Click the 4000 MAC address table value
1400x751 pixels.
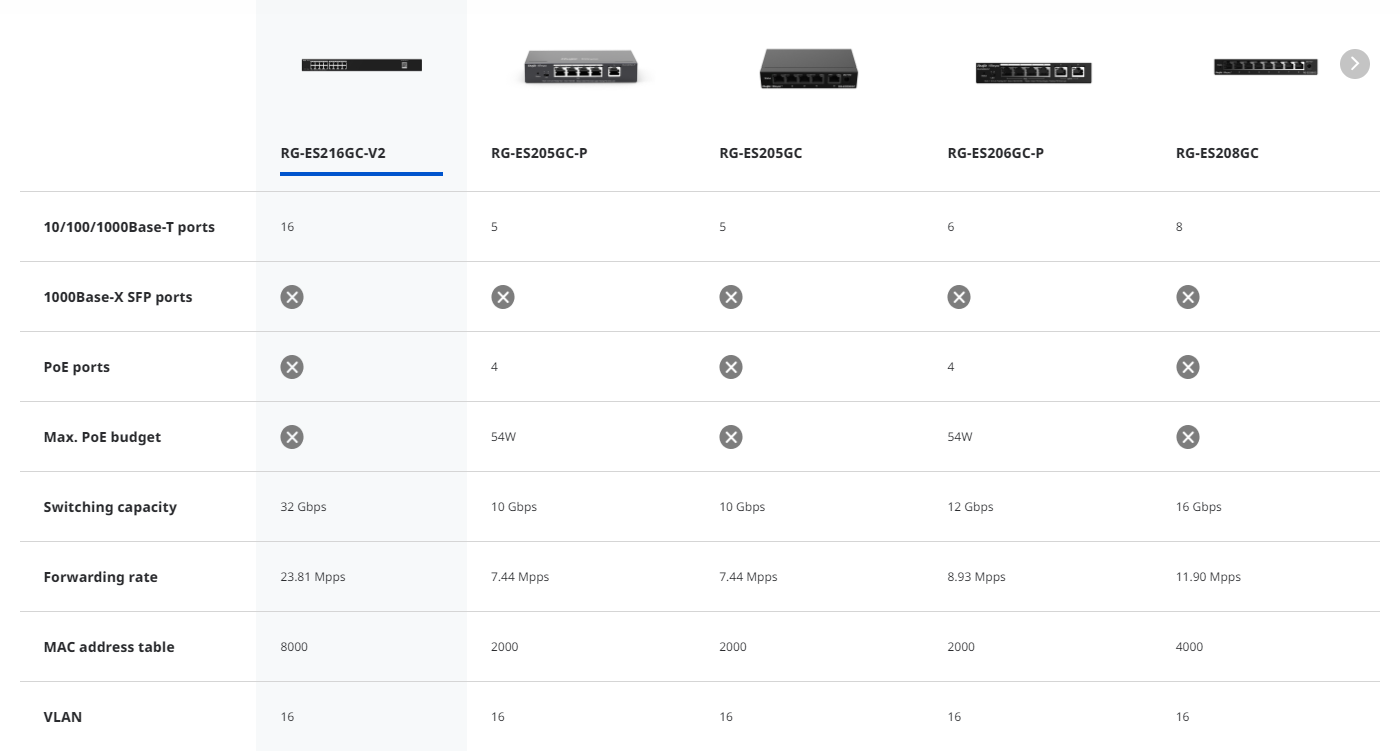tap(1190, 647)
